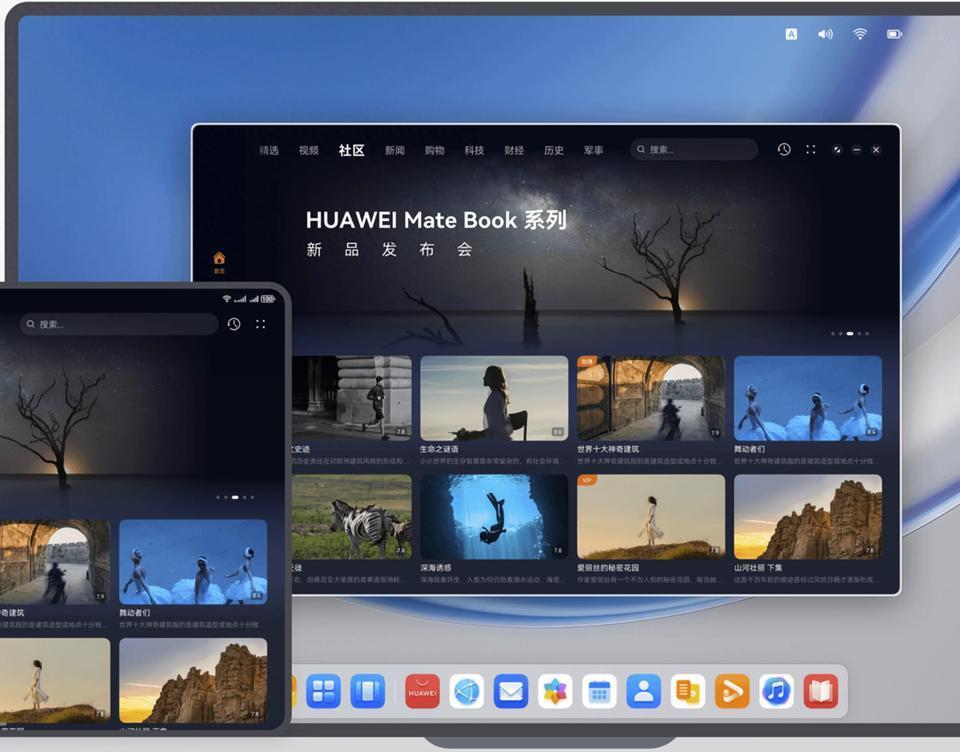960x752 pixels.
Task: Open the desktop 世界十大神奇建筑 archway thumbnail
Action: (x=651, y=397)
